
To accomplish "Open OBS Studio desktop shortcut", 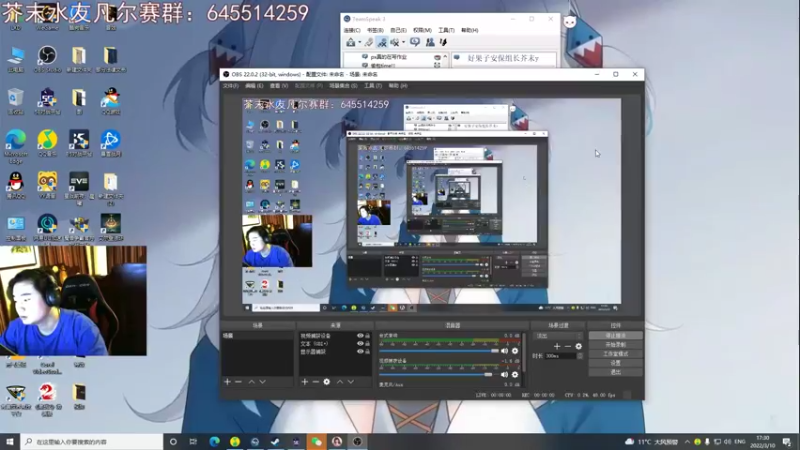I will tap(47, 59).
